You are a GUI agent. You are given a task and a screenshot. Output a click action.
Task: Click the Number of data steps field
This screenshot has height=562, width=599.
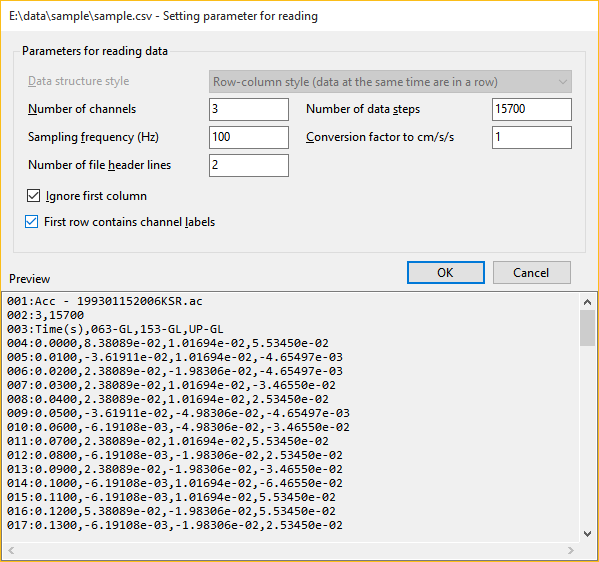click(532, 109)
